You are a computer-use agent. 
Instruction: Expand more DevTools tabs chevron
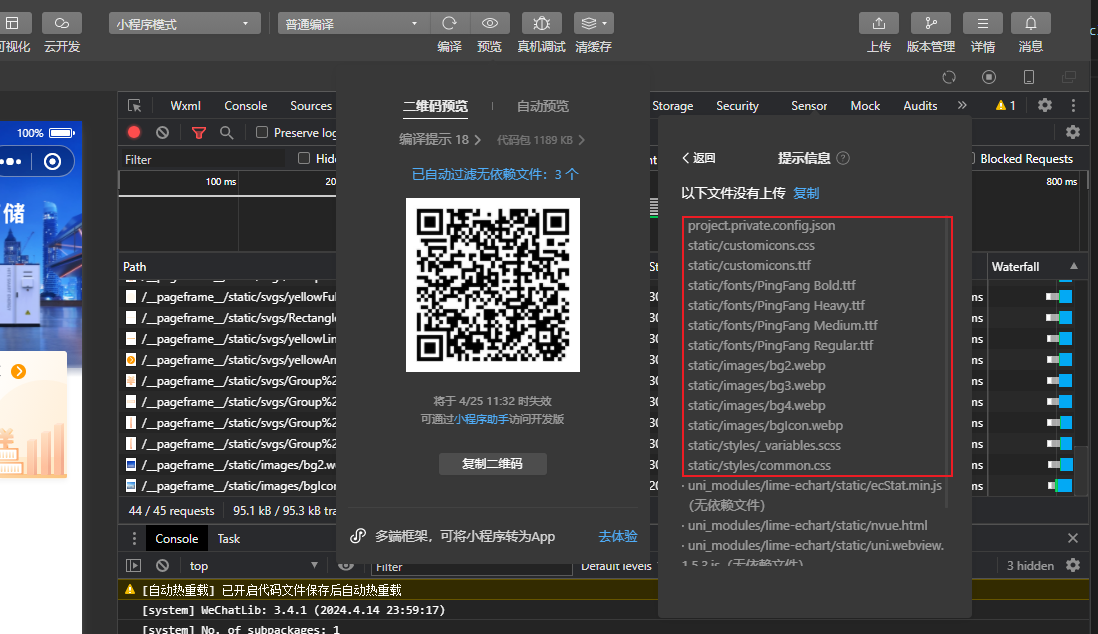point(962,105)
